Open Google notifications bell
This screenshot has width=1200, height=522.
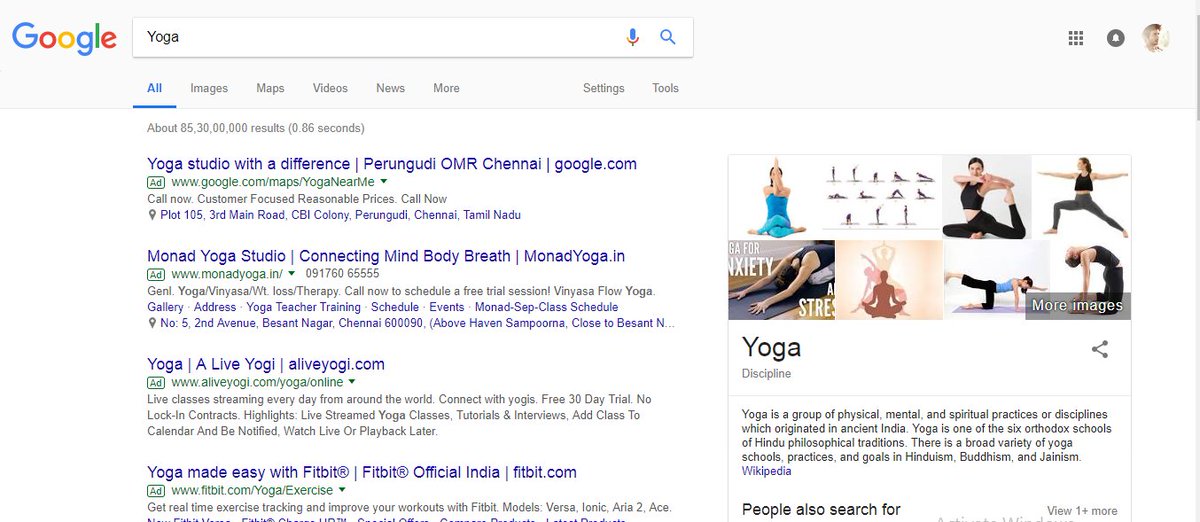coord(1115,38)
